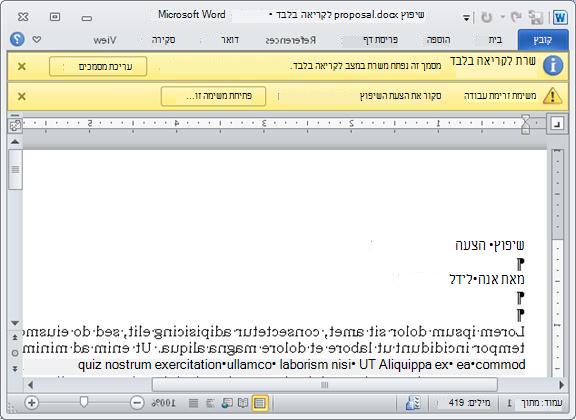This screenshot has height=420, width=576.
Task: Open the Select Browse Object circle button
Action: pos(15,353)
